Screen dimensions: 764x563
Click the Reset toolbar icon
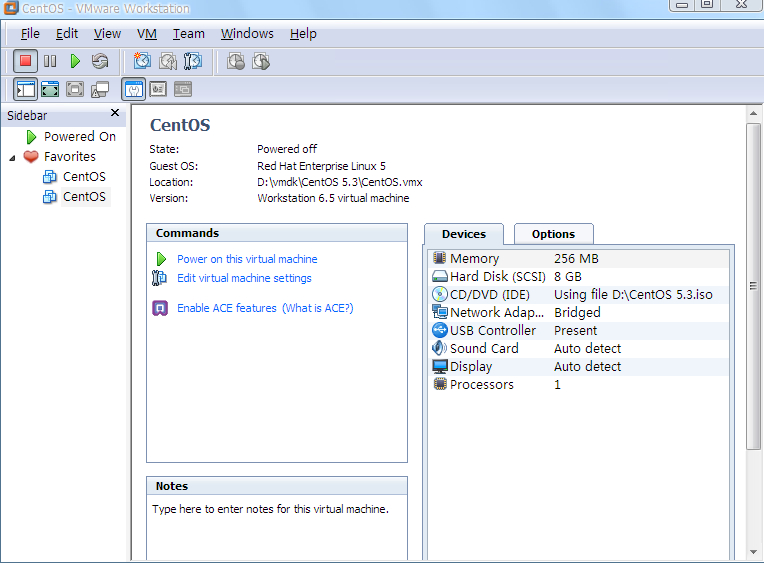[x=100, y=61]
